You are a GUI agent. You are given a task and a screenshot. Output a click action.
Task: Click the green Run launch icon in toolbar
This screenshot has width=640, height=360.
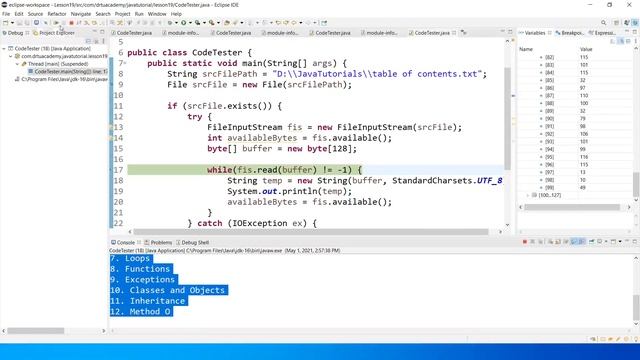(184, 23)
